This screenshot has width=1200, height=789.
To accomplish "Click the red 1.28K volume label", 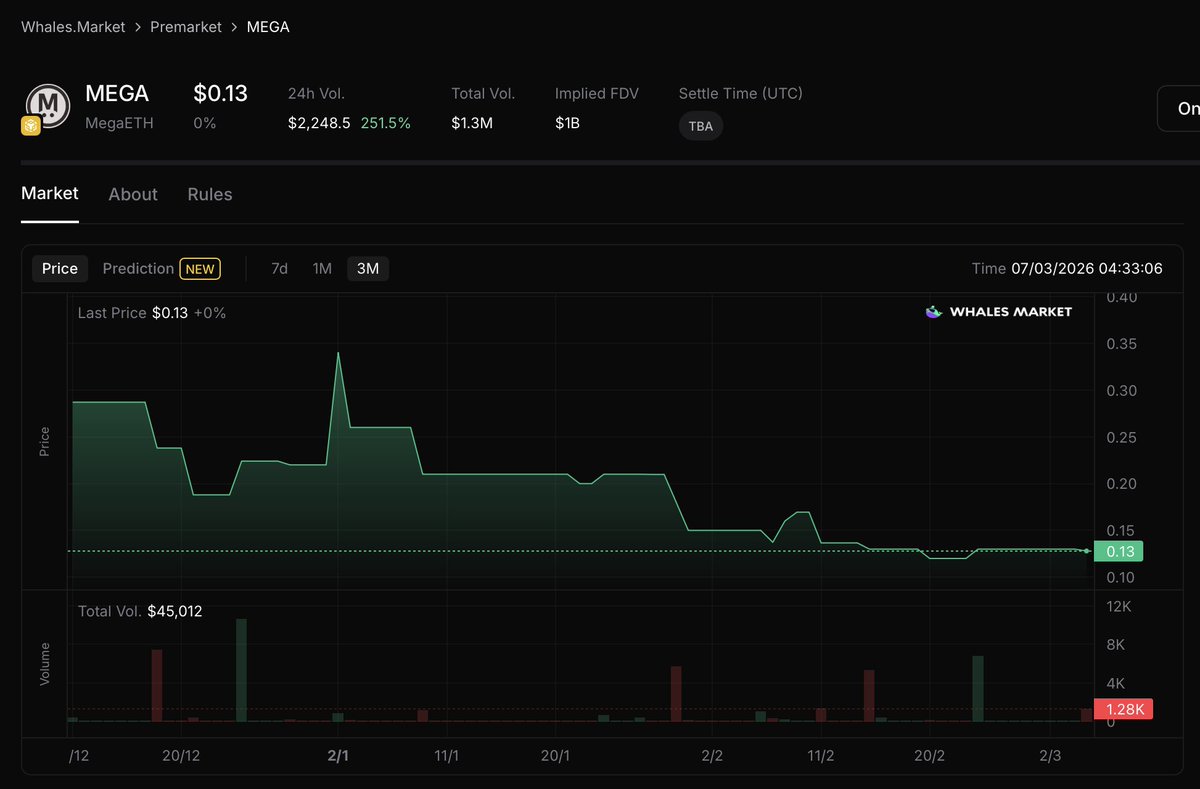I will point(1124,709).
